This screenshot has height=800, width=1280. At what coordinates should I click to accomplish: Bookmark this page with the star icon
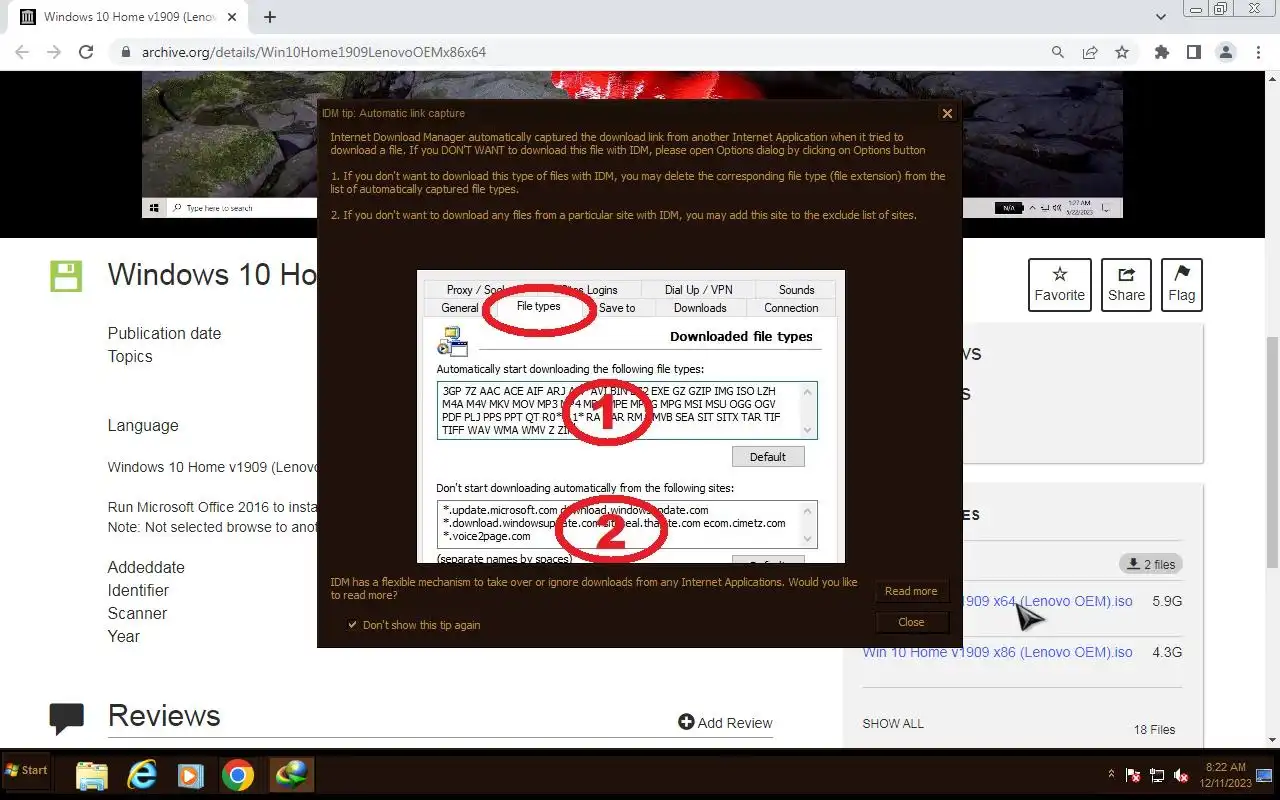click(1122, 52)
